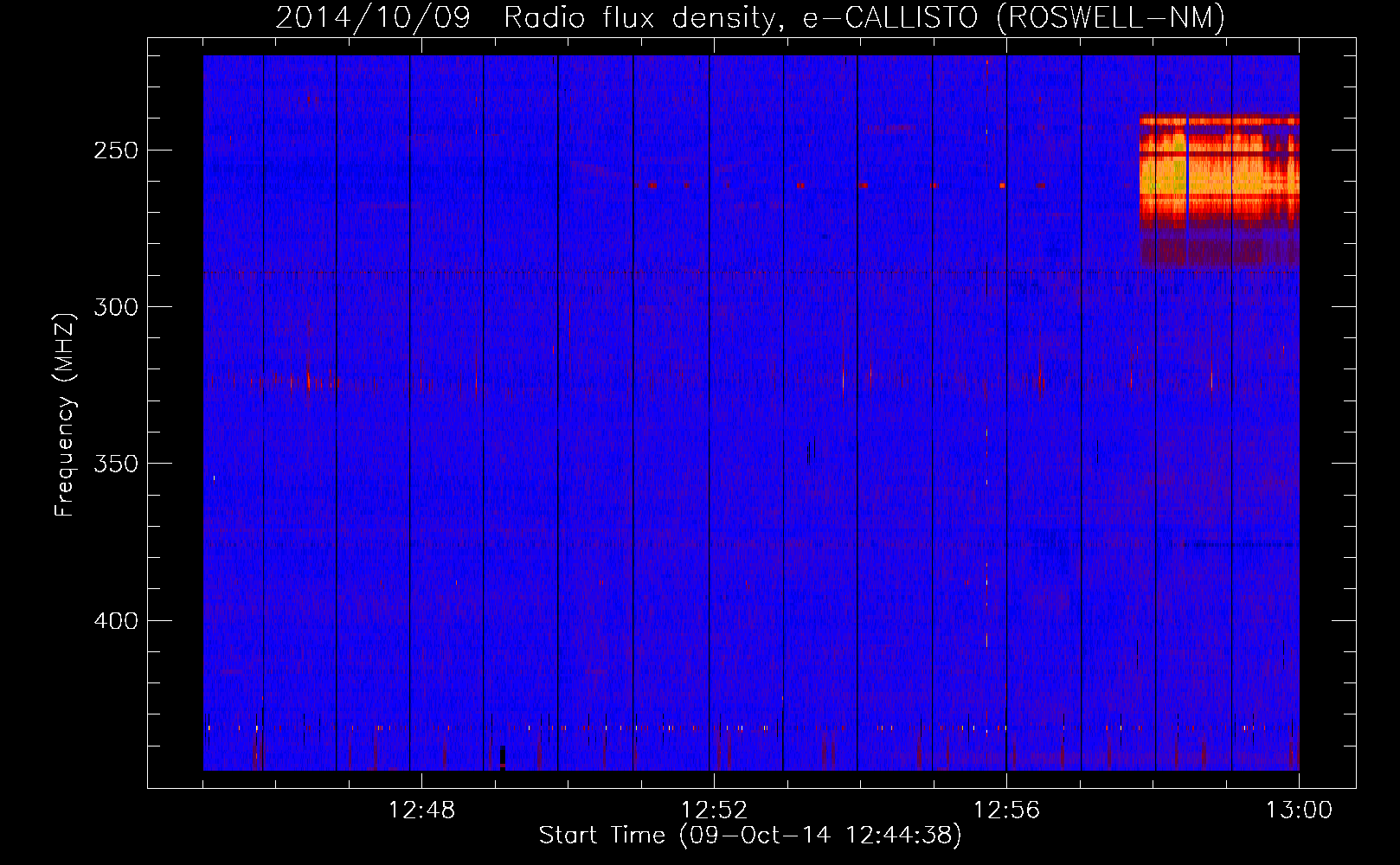Image resolution: width=1400 pixels, height=865 pixels.
Task: Click the plot title mentioning e-CALLISTO ROSWELL-NM
Action: [x=750, y=17]
